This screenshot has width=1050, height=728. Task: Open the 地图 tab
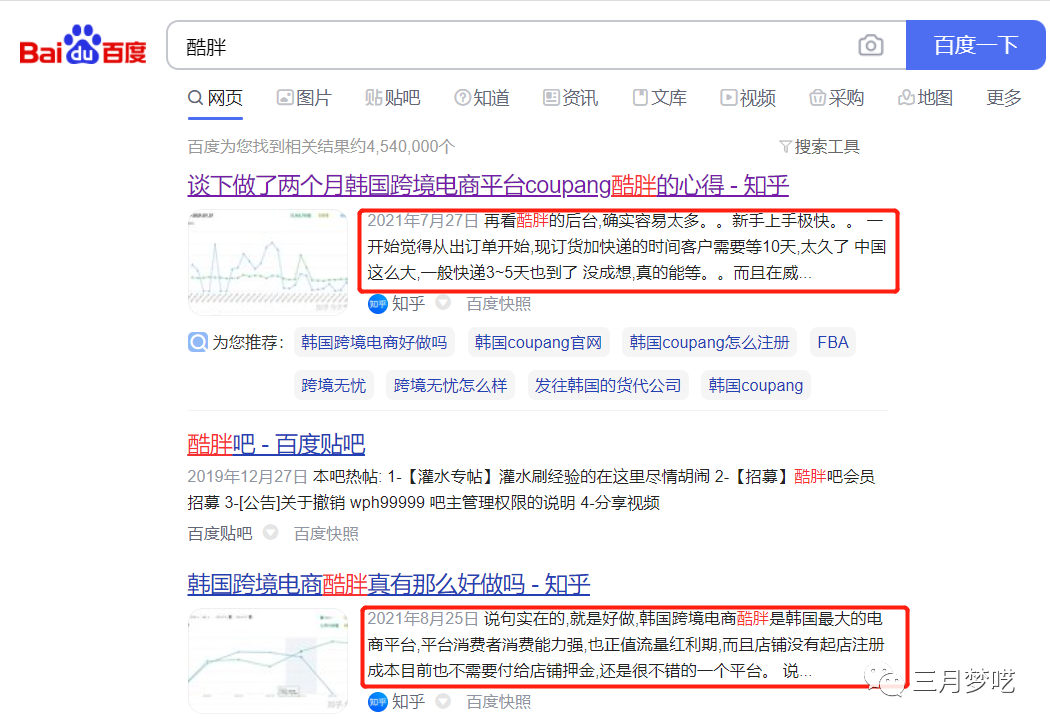[925, 98]
